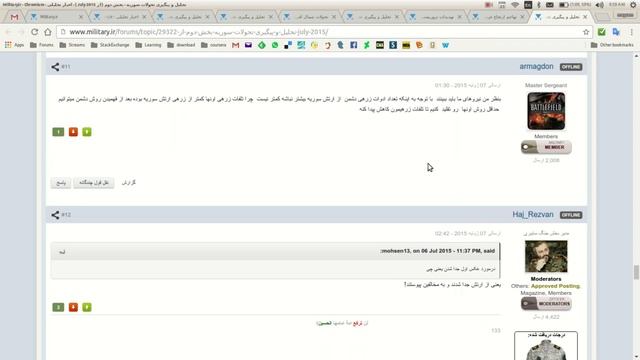The height and width of the screenshot is (360, 640).
Task: Open the Delicious bookmark icon
Action: [x=288, y=45]
